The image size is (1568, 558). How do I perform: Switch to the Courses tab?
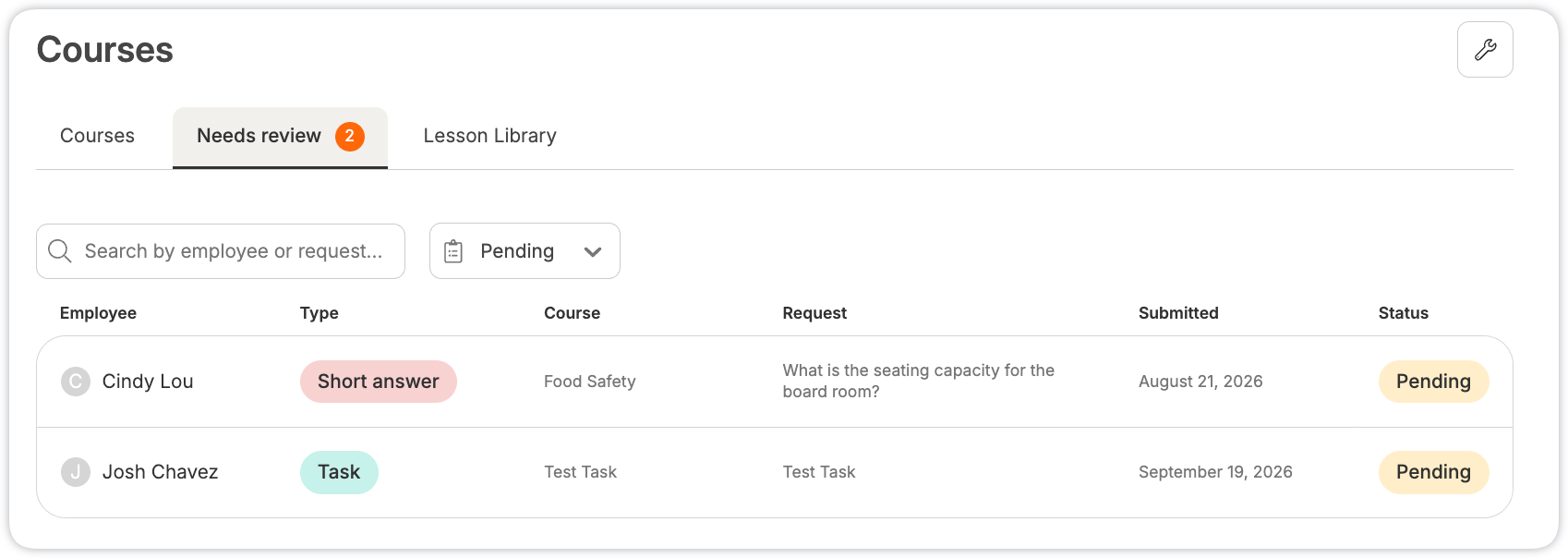click(97, 136)
